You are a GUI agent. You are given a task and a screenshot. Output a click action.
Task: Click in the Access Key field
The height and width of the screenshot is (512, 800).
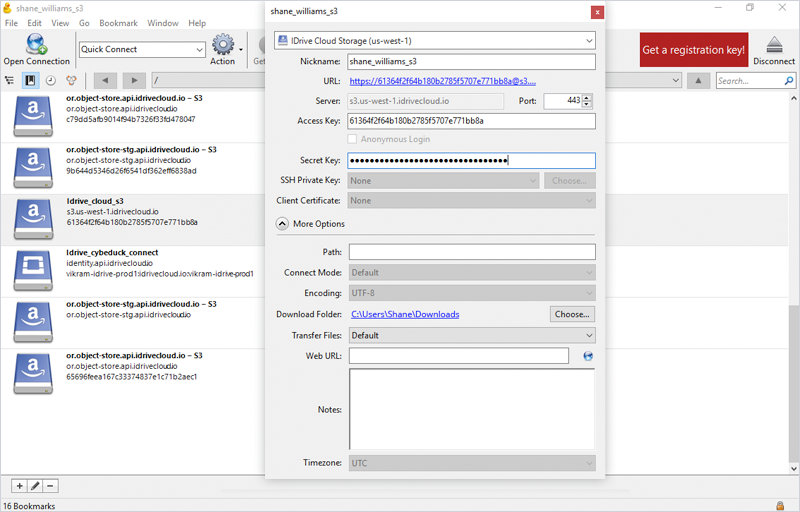click(x=471, y=121)
